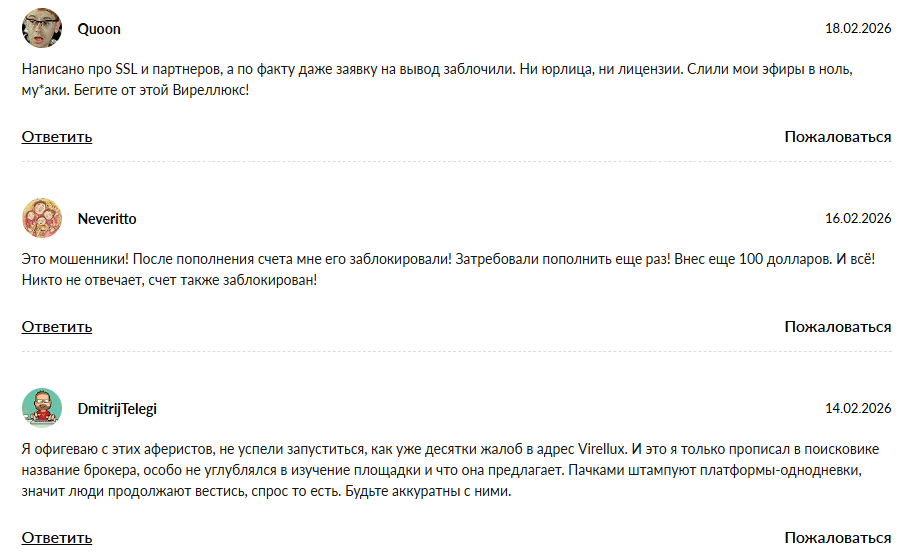The height and width of the screenshot is (556, 909).
Task: Report DmitrijTelegi's review via Пожаловаться
Action: 837,538
